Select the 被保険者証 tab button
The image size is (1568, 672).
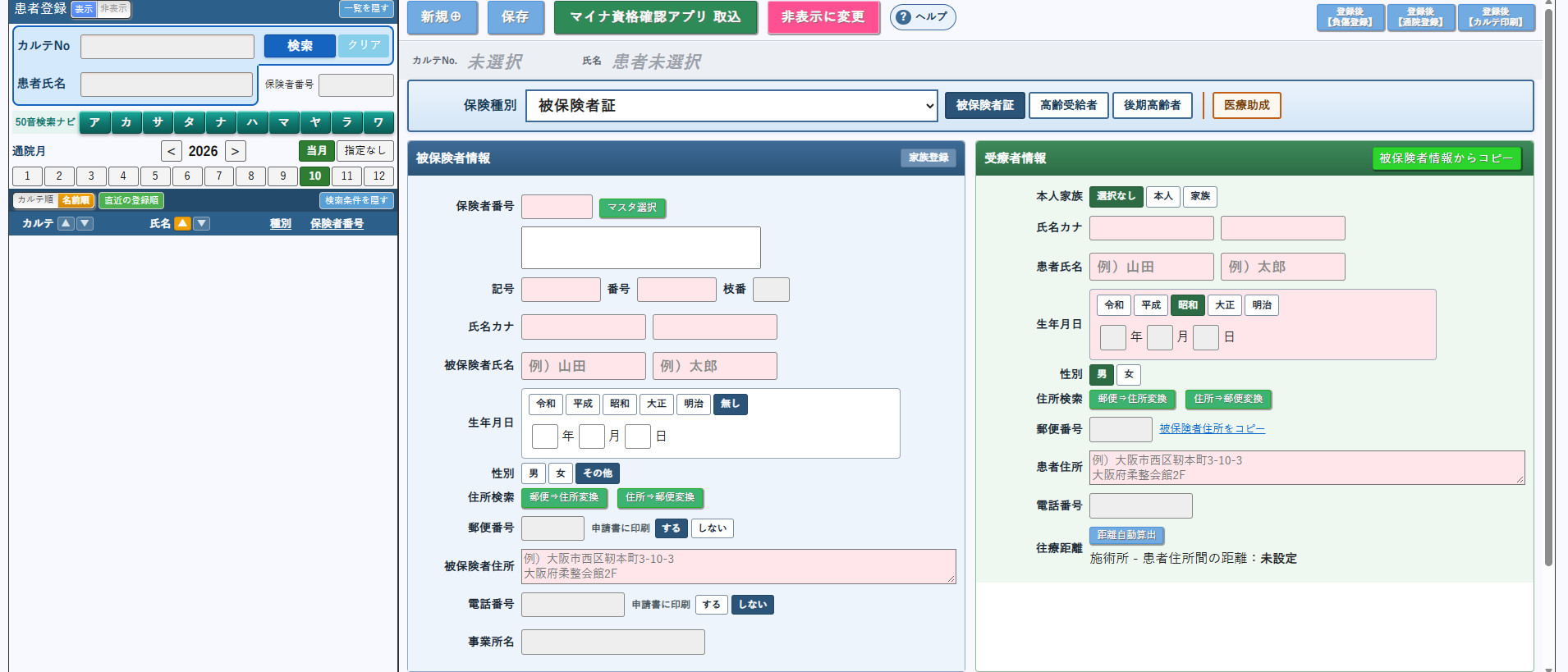tap(985, 105)
